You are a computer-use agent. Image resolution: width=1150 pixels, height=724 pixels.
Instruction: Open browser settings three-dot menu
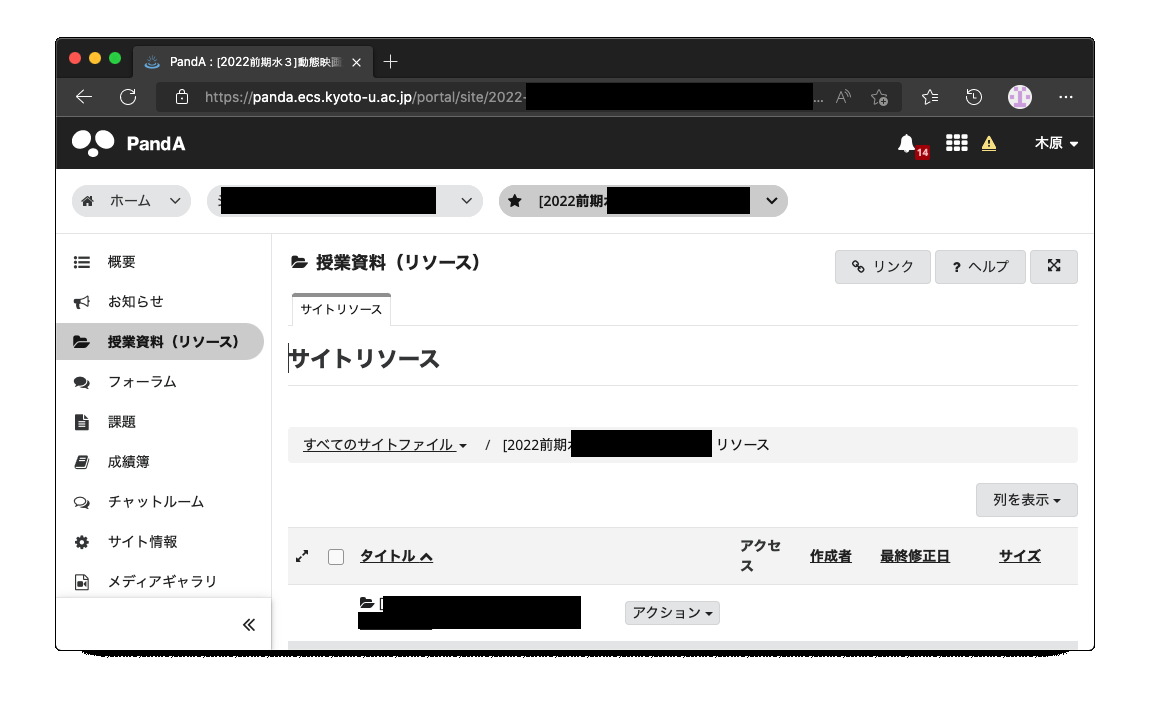click(x=1066, y=97)
